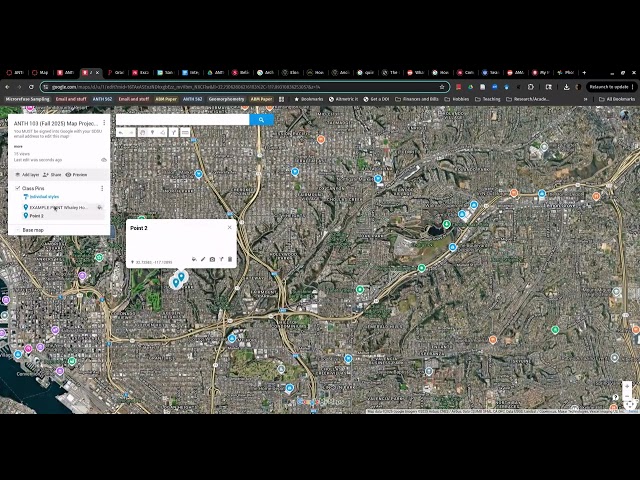Viewport: 640px width, 480px height.
Task: Switch to the San browser tab
Action: coord(165,73)
